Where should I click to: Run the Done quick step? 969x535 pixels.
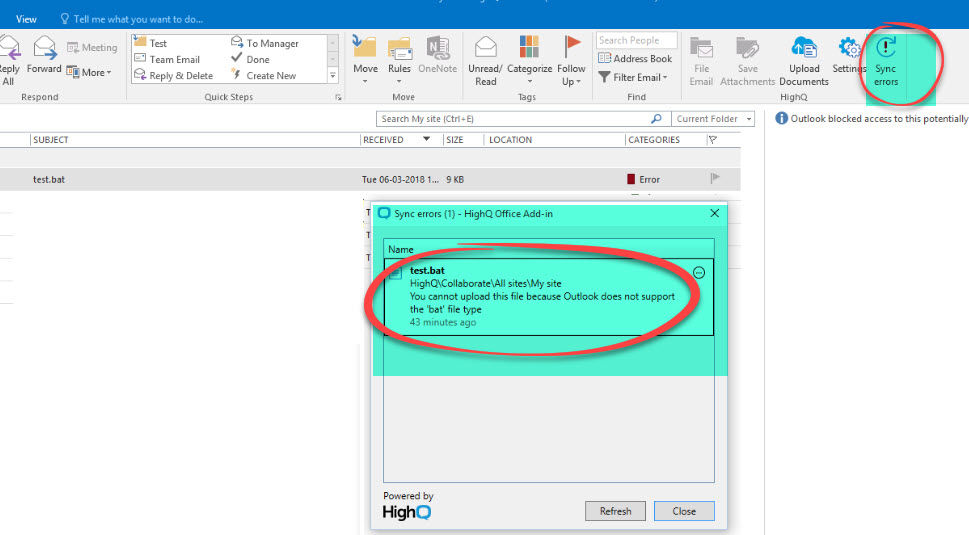[250, 59]
